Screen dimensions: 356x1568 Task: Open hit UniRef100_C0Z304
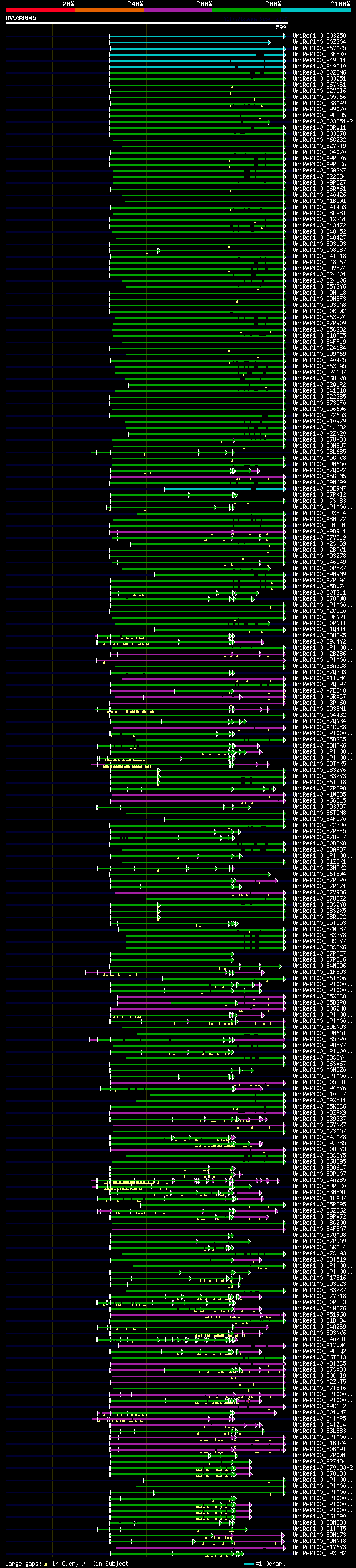coord(319,42)
